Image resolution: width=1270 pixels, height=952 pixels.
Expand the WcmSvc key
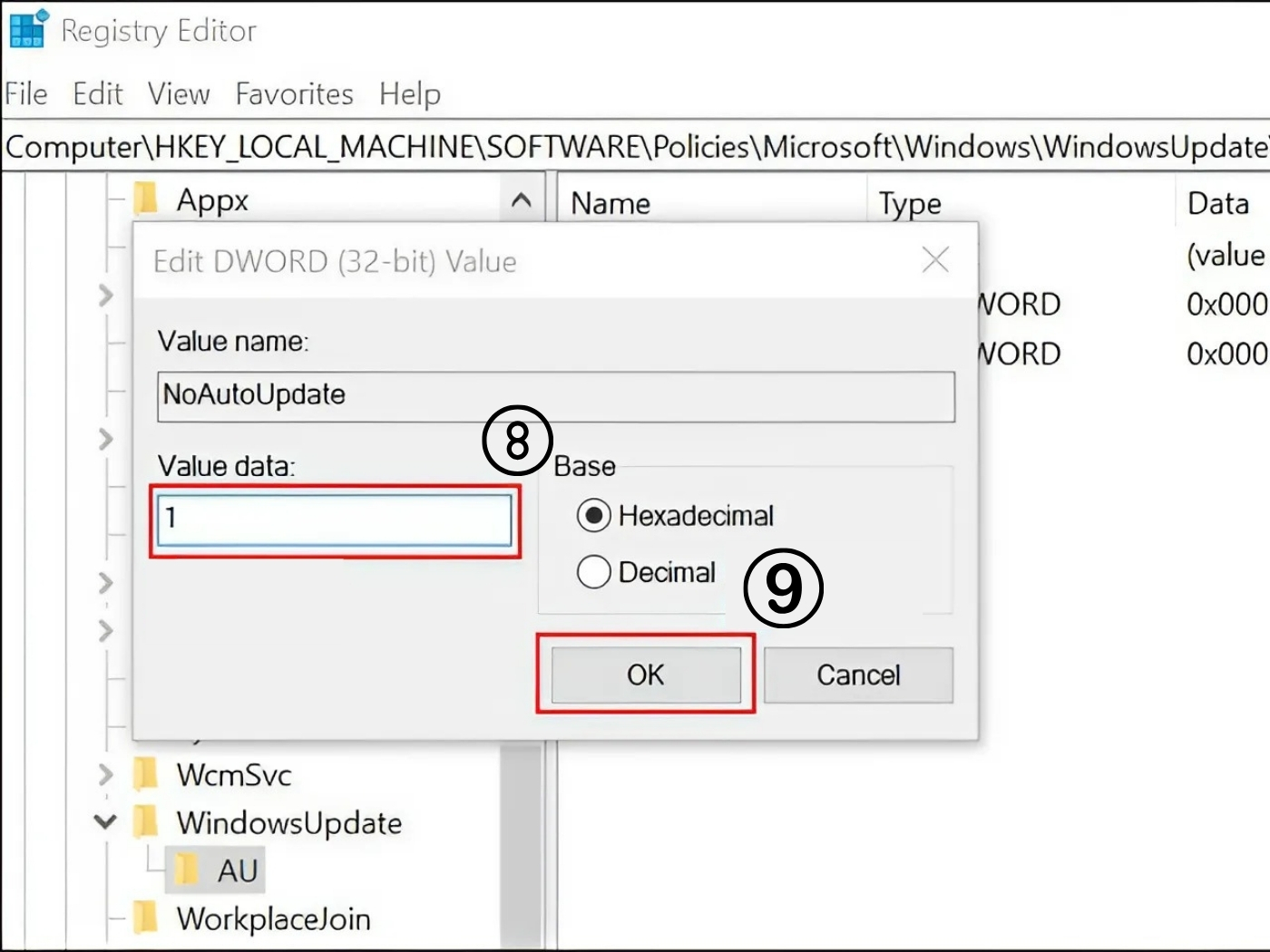[x=106, y=774]
